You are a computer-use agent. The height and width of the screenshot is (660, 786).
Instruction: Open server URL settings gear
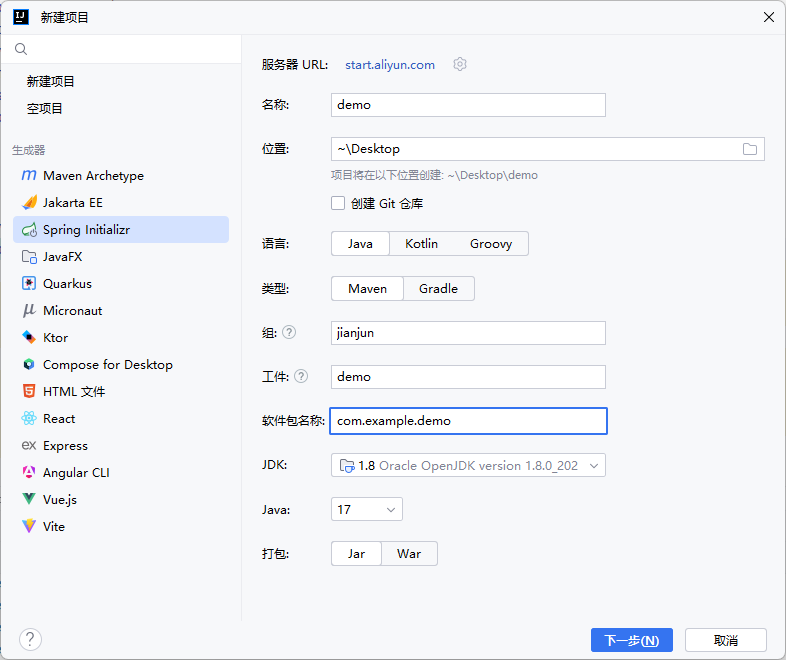tap(460, 64)
